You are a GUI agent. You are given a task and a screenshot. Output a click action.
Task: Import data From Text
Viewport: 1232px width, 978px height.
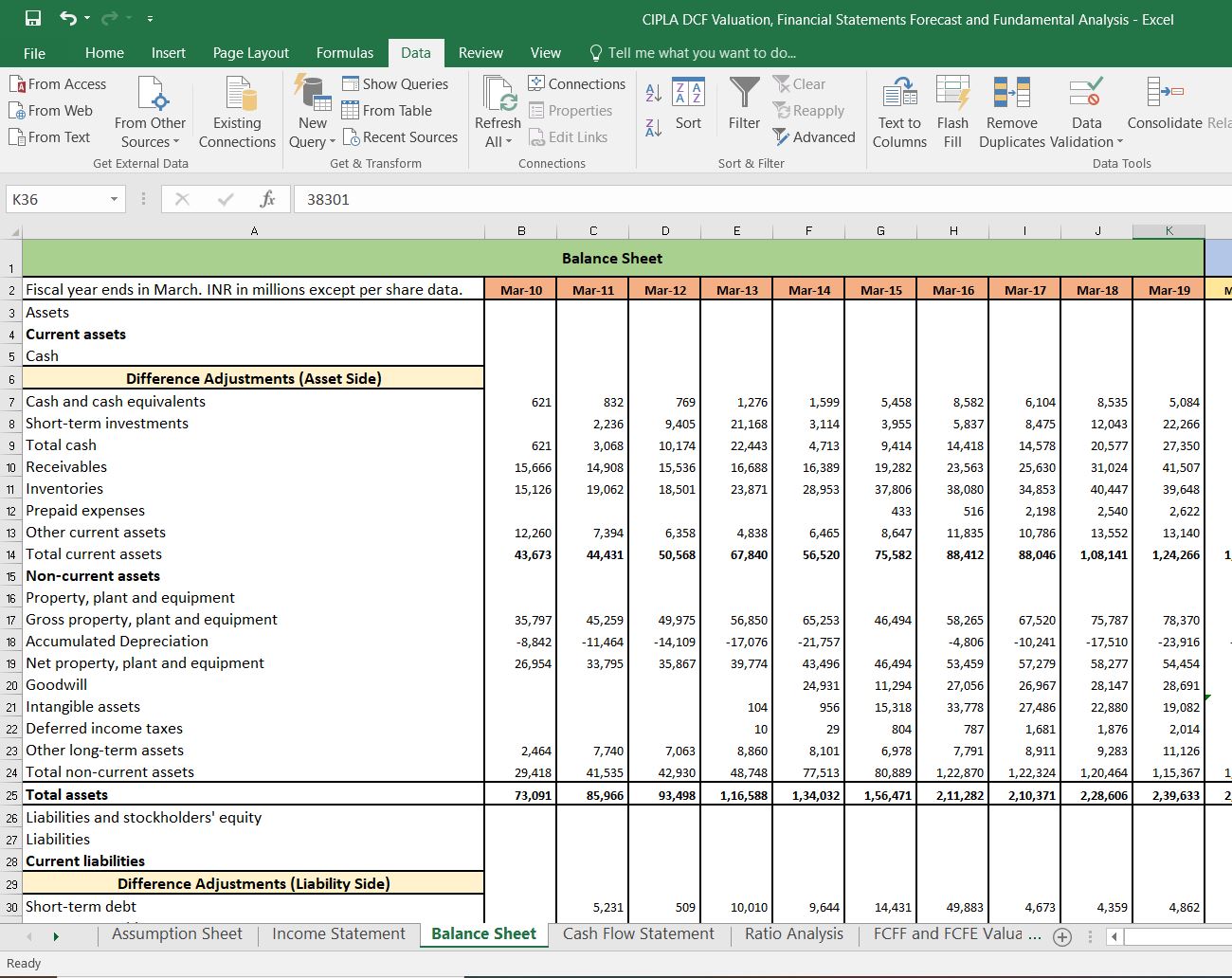(x=50, y=137)
